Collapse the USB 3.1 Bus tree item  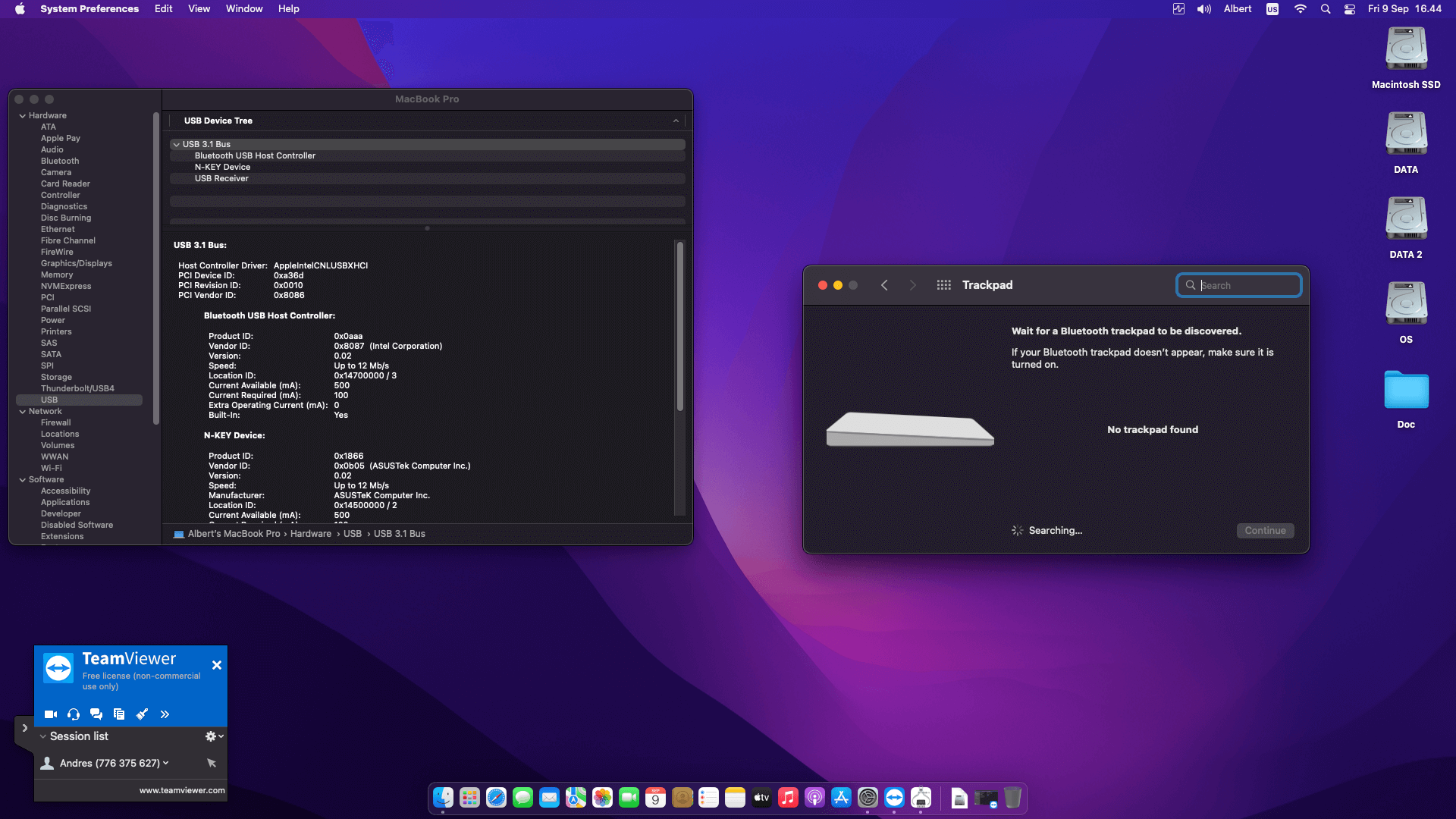pyautogui.click(x=176, y=144)
